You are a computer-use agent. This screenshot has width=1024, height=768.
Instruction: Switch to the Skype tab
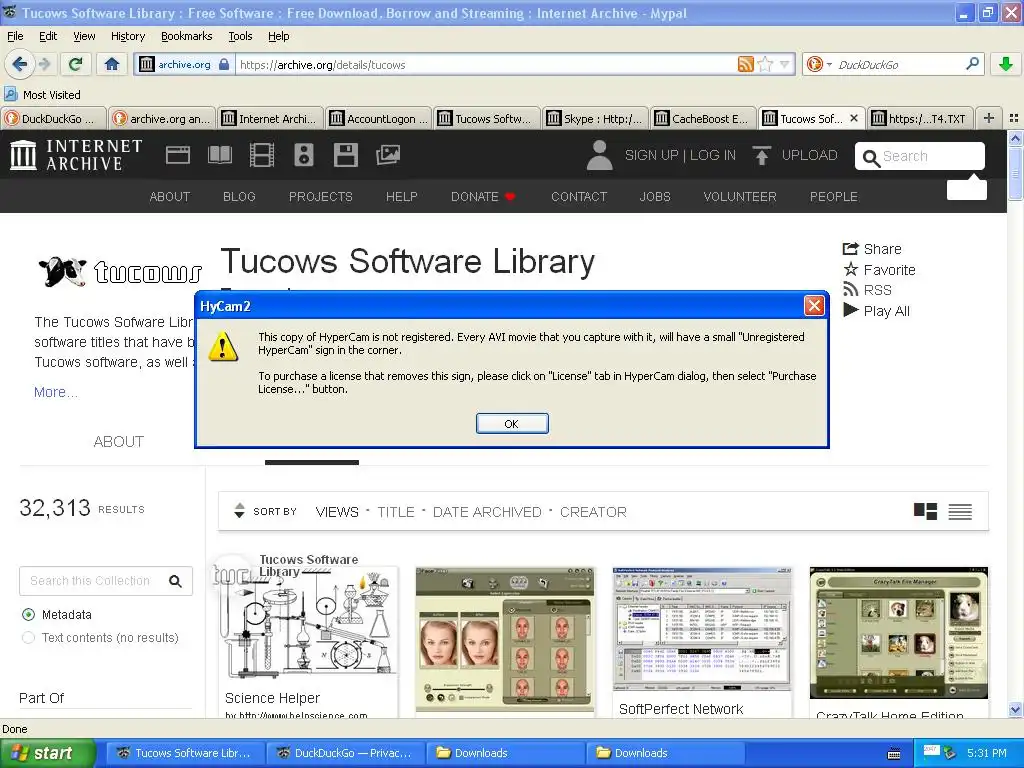(596, 118)
